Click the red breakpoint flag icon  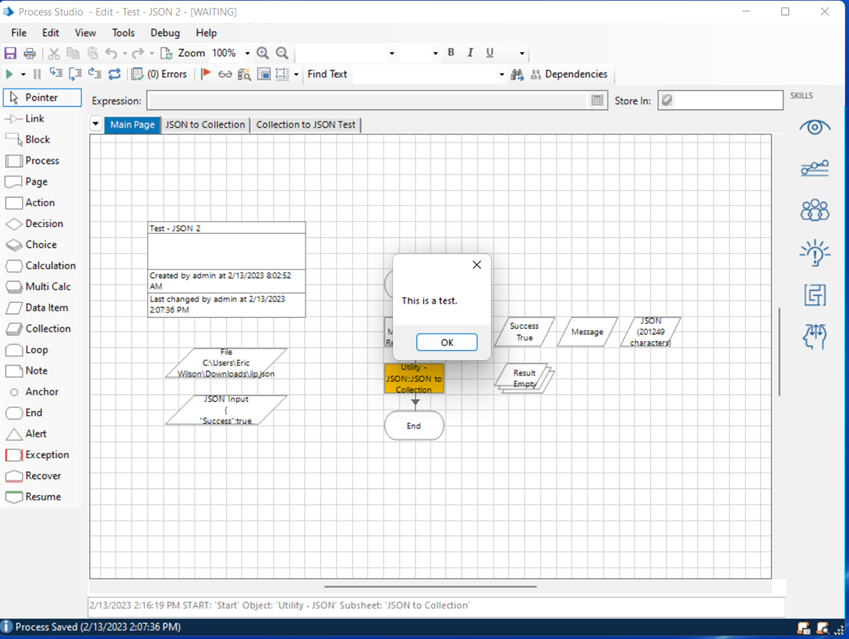[206, 74]
